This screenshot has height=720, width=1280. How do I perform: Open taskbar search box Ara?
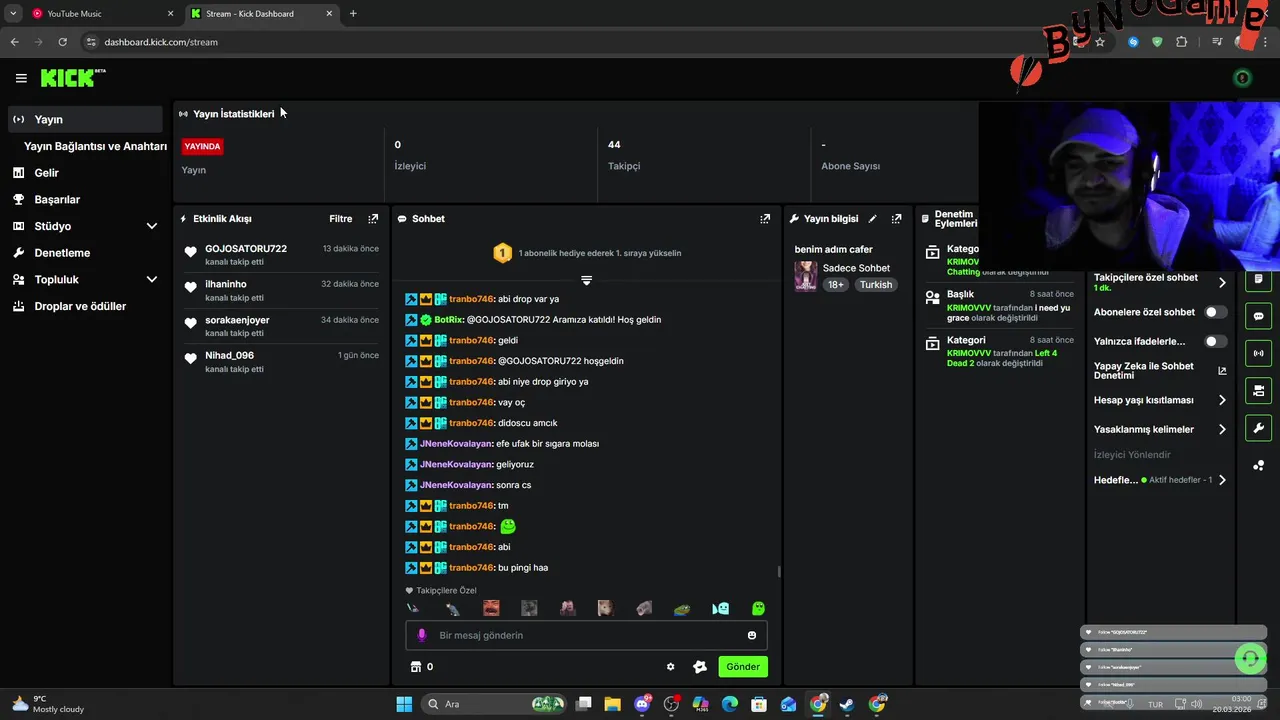[495, 704]
